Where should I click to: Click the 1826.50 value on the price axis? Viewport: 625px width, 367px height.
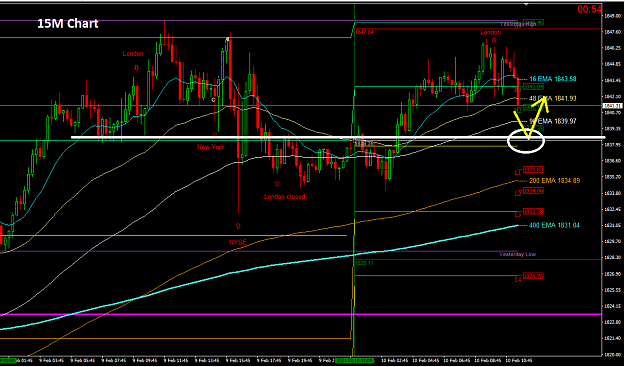612,274
